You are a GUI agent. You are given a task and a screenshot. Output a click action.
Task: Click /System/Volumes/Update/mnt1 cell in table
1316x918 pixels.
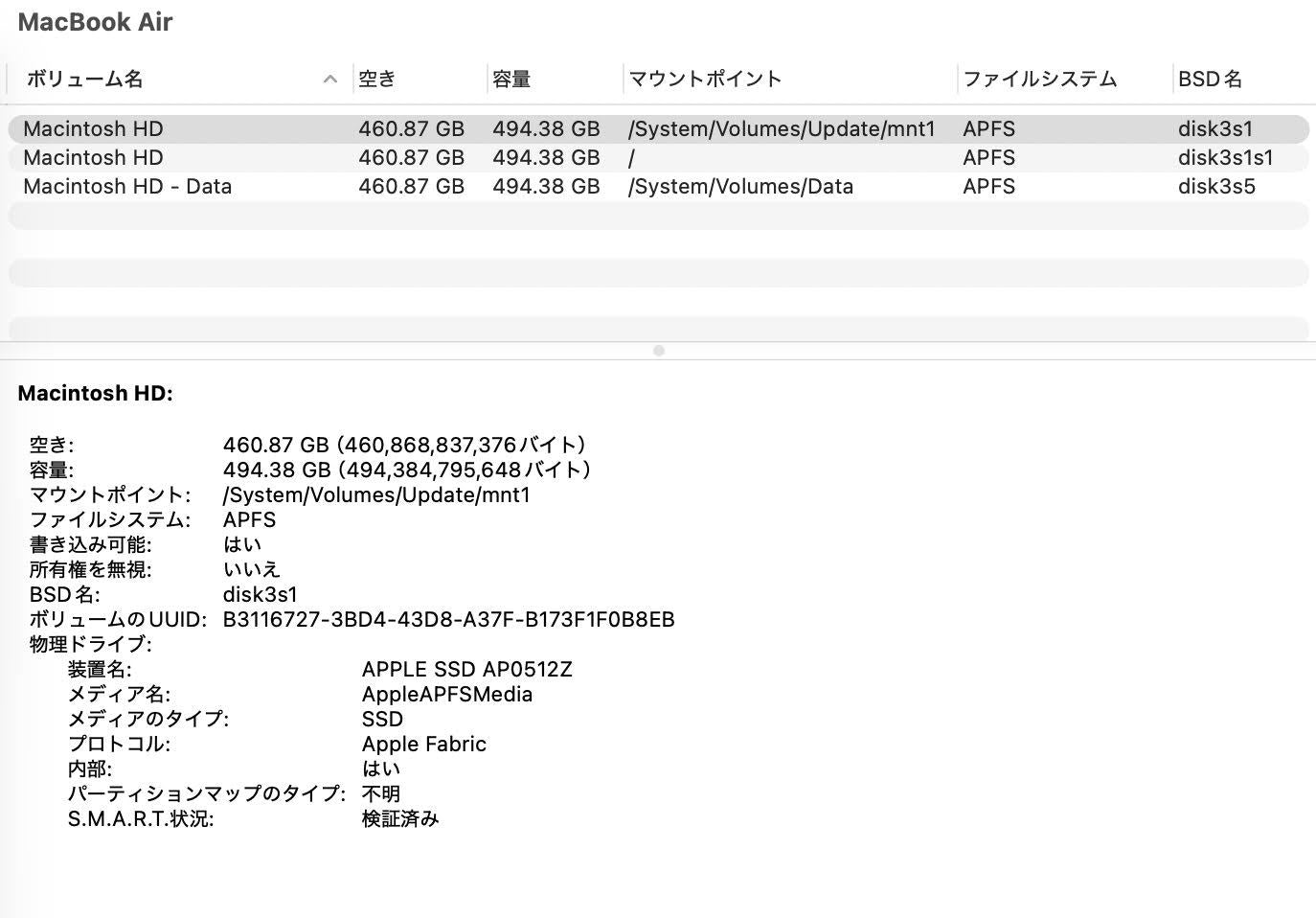[x=782, y=129]
